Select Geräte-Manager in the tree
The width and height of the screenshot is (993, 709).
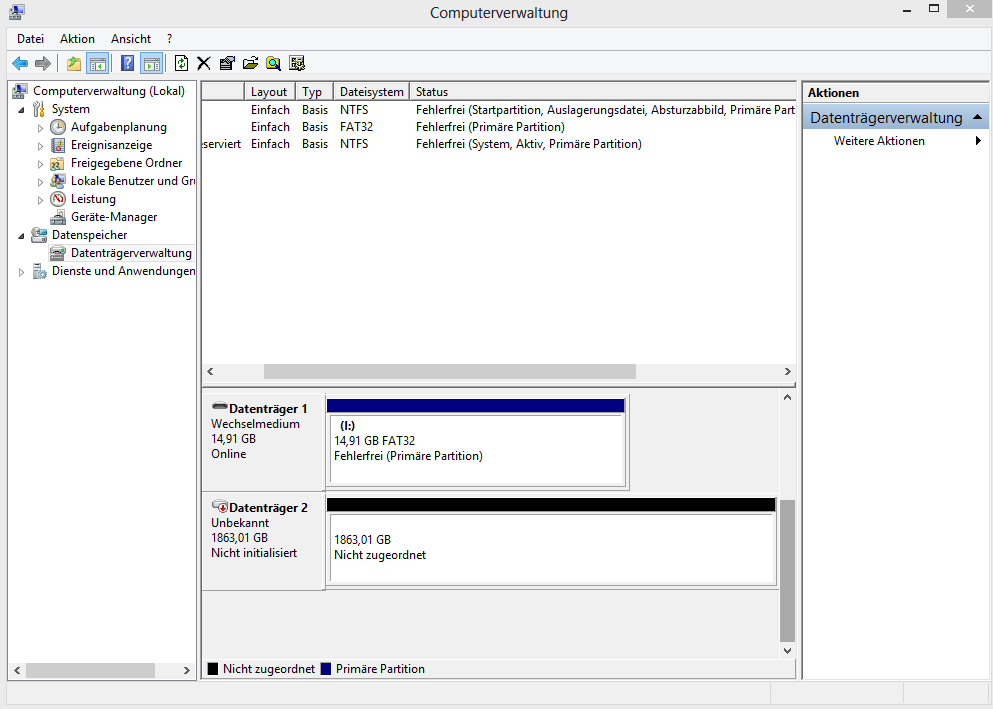(x=113, y=217)
